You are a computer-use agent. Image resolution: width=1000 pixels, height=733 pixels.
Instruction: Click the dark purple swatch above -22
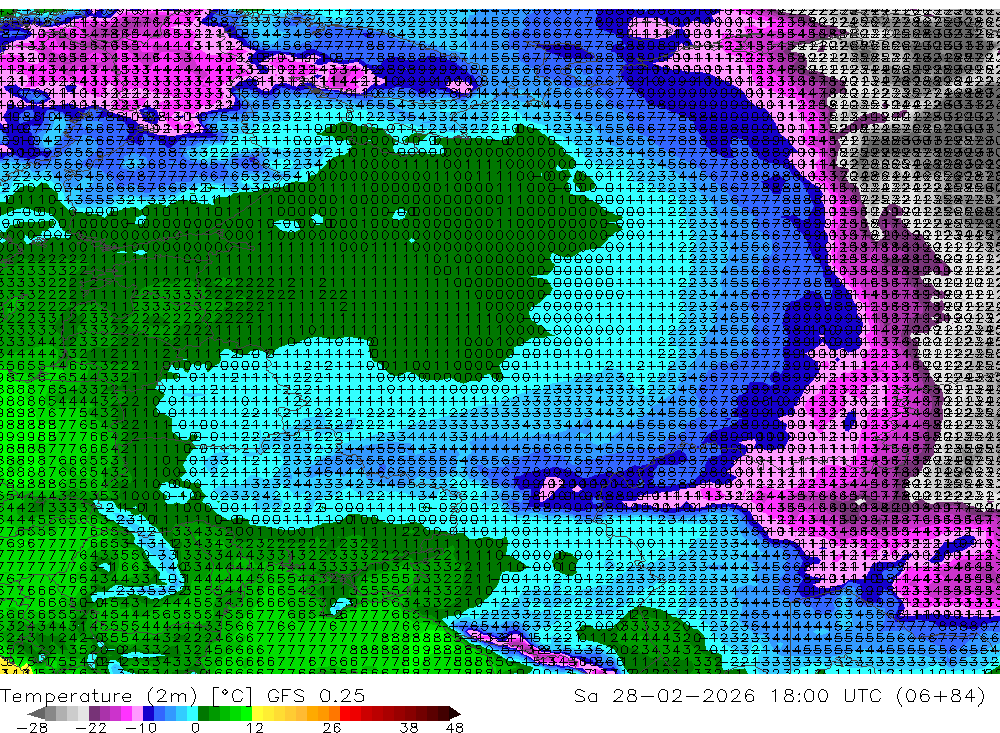94,713
